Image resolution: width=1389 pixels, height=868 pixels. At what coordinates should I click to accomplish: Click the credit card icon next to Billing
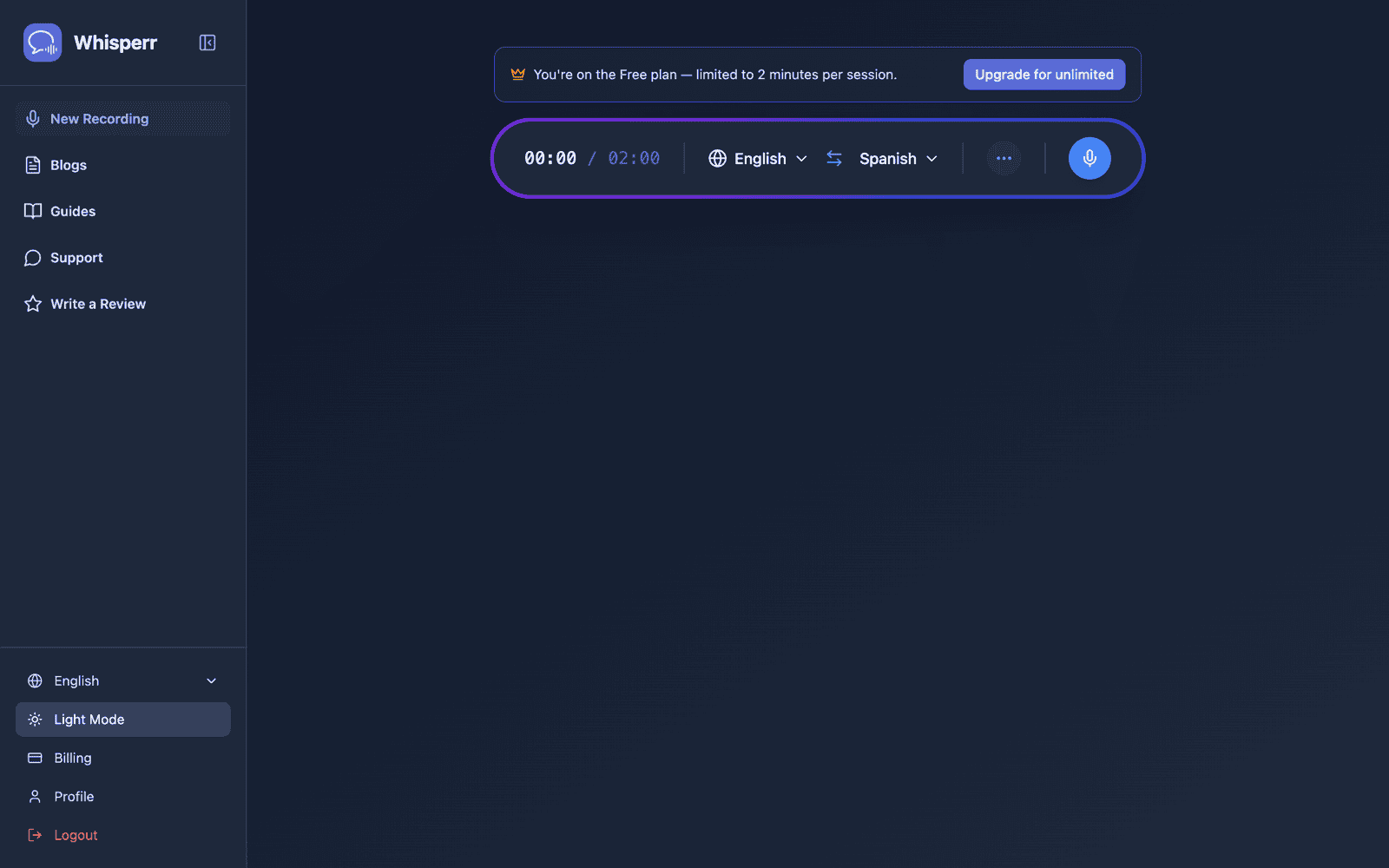tap(35, 758)
